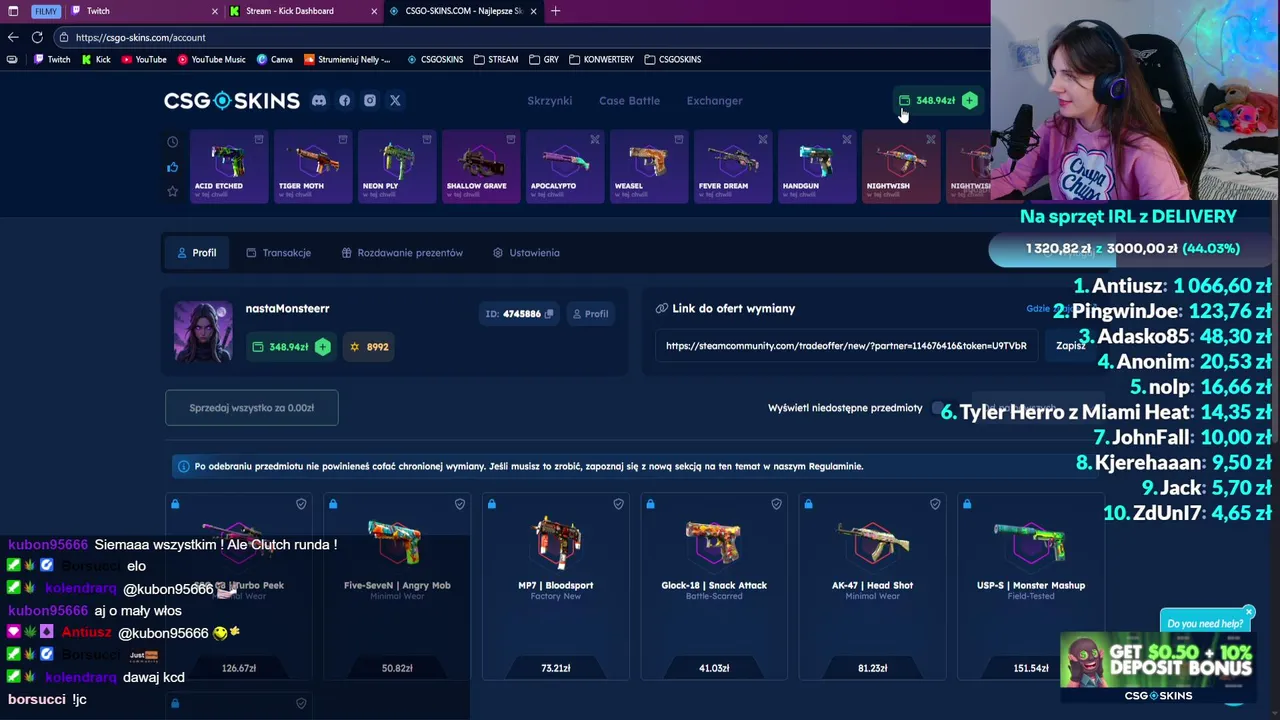Screen dimensions: 1280x720
Task: Open the Rozdawanie prezentów tab
Action: pyautogui.click(x=402, y=253)
